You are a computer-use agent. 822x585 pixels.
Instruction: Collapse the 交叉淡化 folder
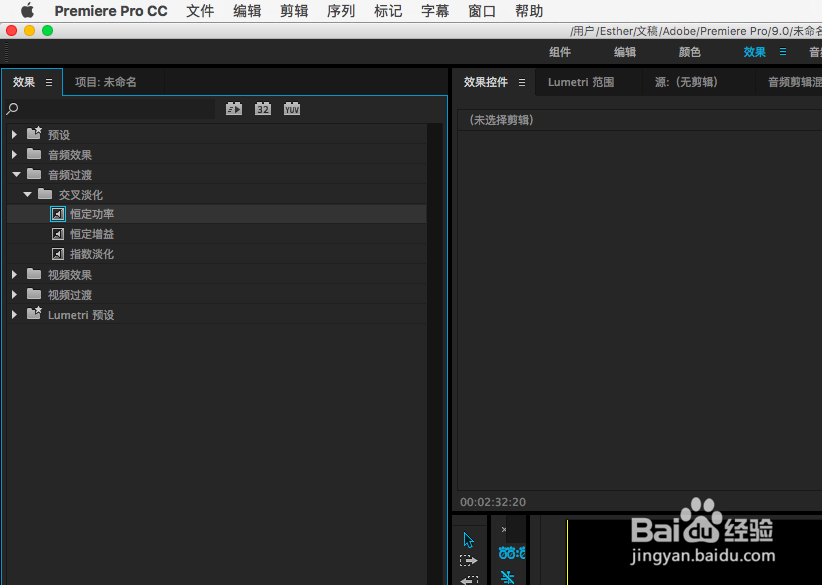27,194
